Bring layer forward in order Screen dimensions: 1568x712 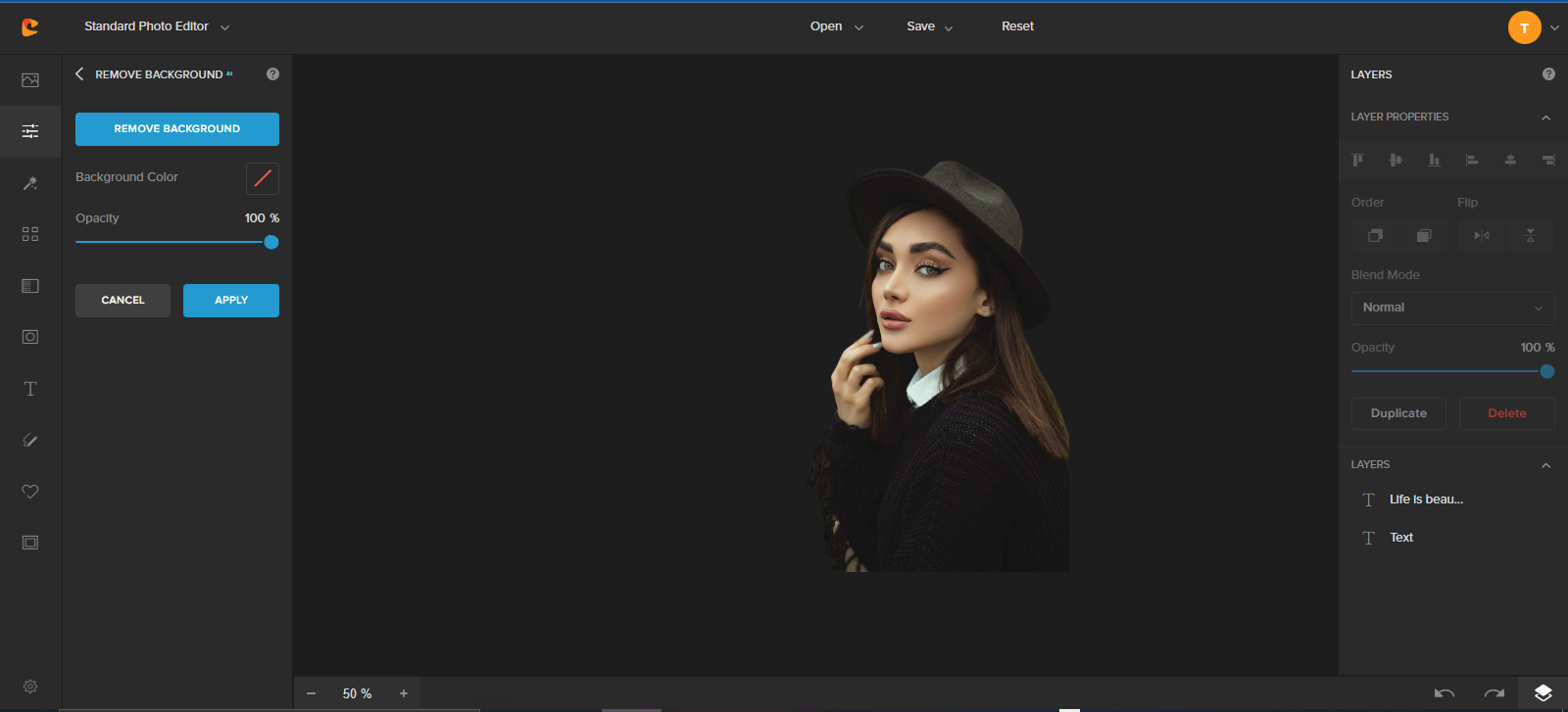(1375, 235)
